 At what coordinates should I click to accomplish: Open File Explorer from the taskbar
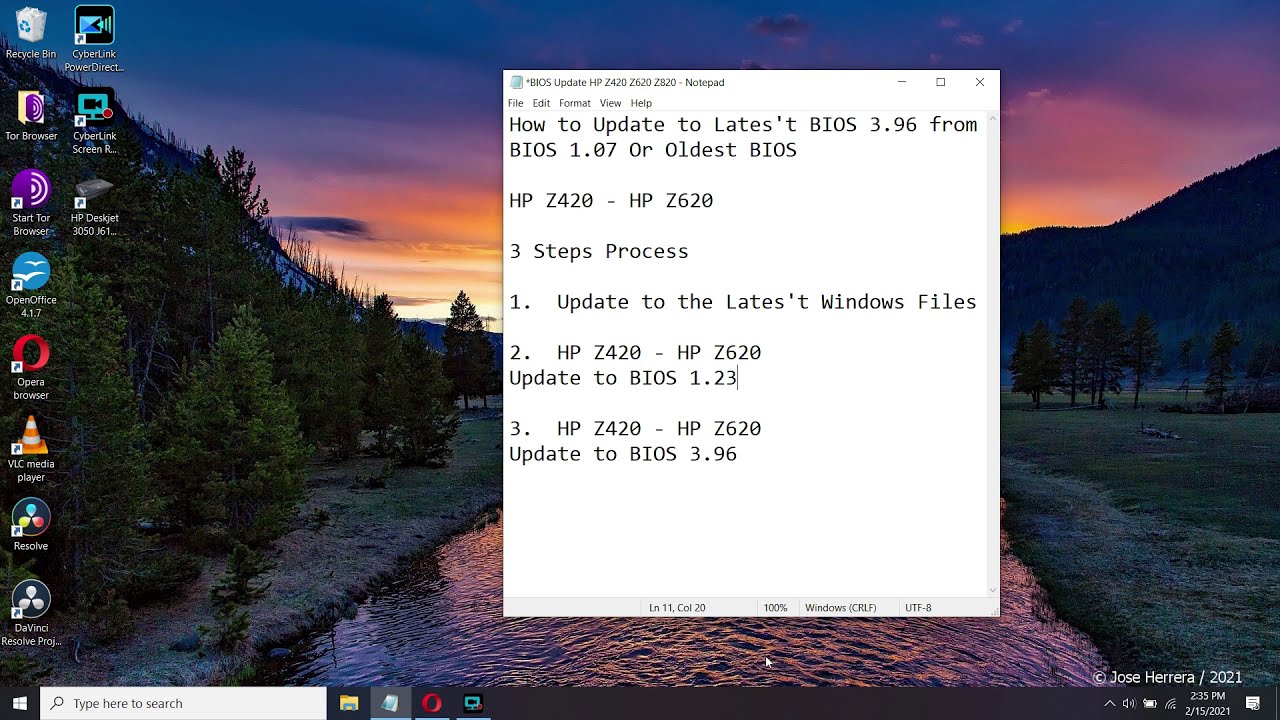click(349, 703)
